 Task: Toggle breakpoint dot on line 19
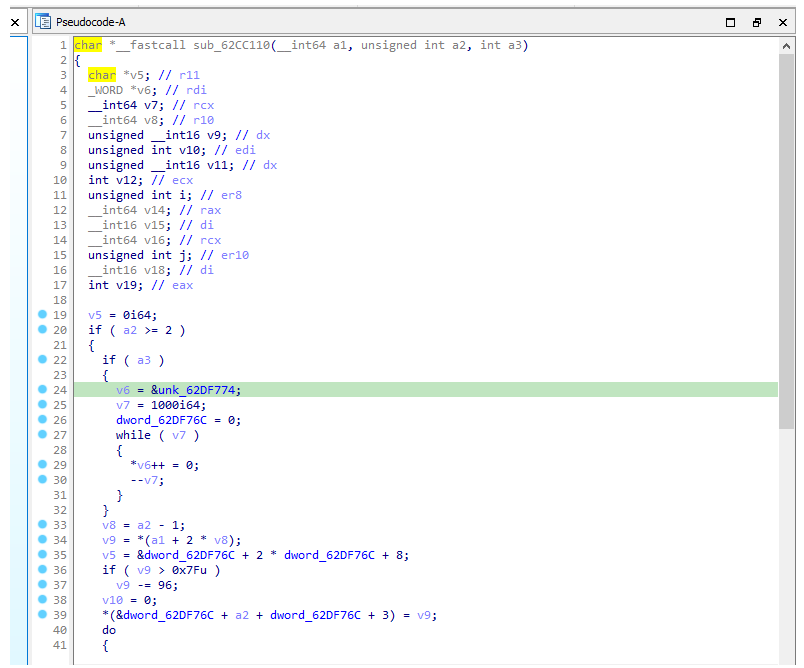pos(43,314)
